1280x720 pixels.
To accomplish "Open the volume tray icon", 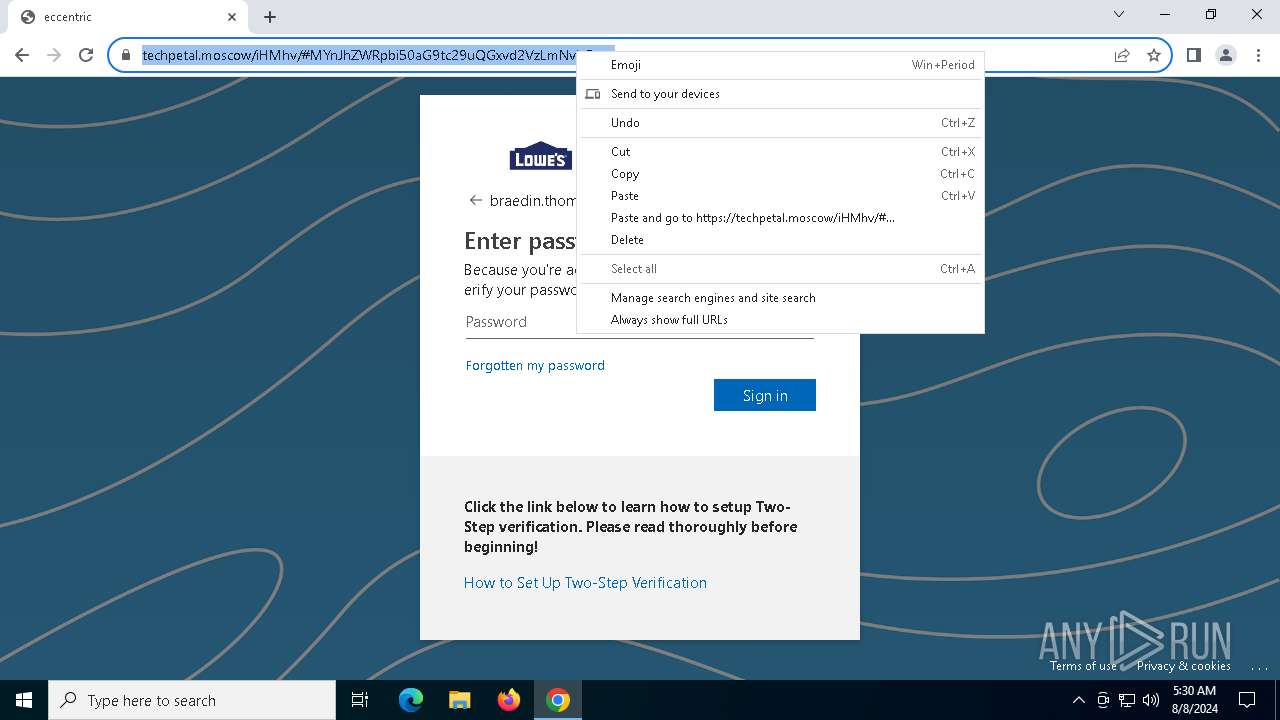I will click(x=1150, y=700).
